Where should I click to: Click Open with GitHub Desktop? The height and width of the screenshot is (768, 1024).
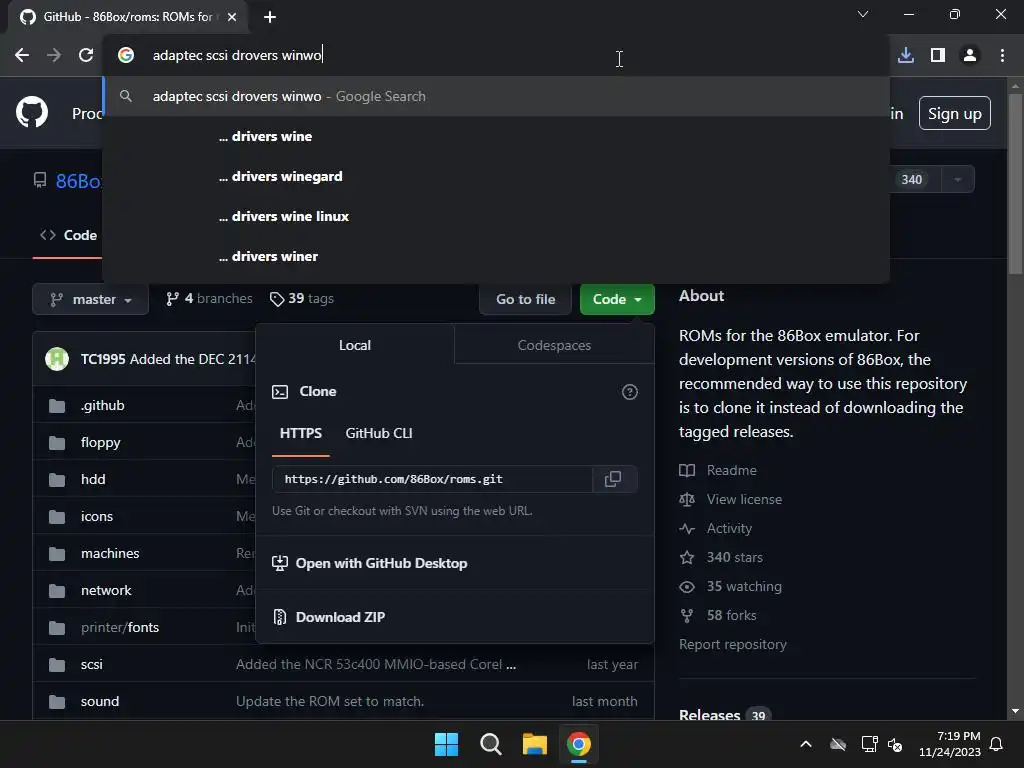(381, 563)
